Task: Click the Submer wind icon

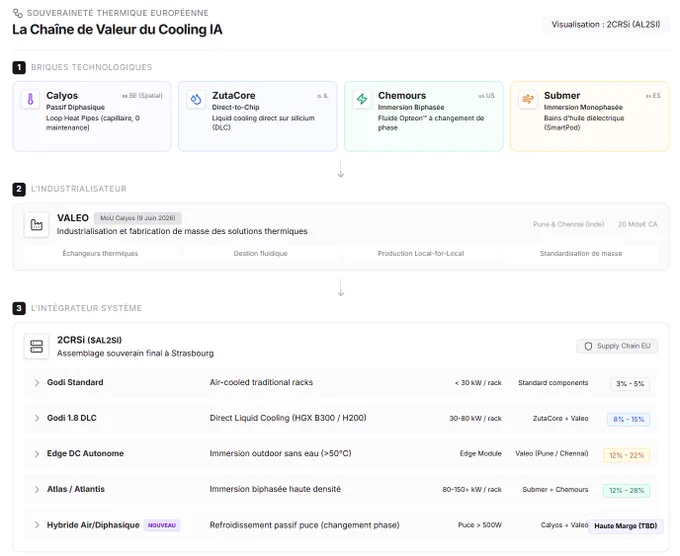Action: pyautogui.click(x=528, y=100)
